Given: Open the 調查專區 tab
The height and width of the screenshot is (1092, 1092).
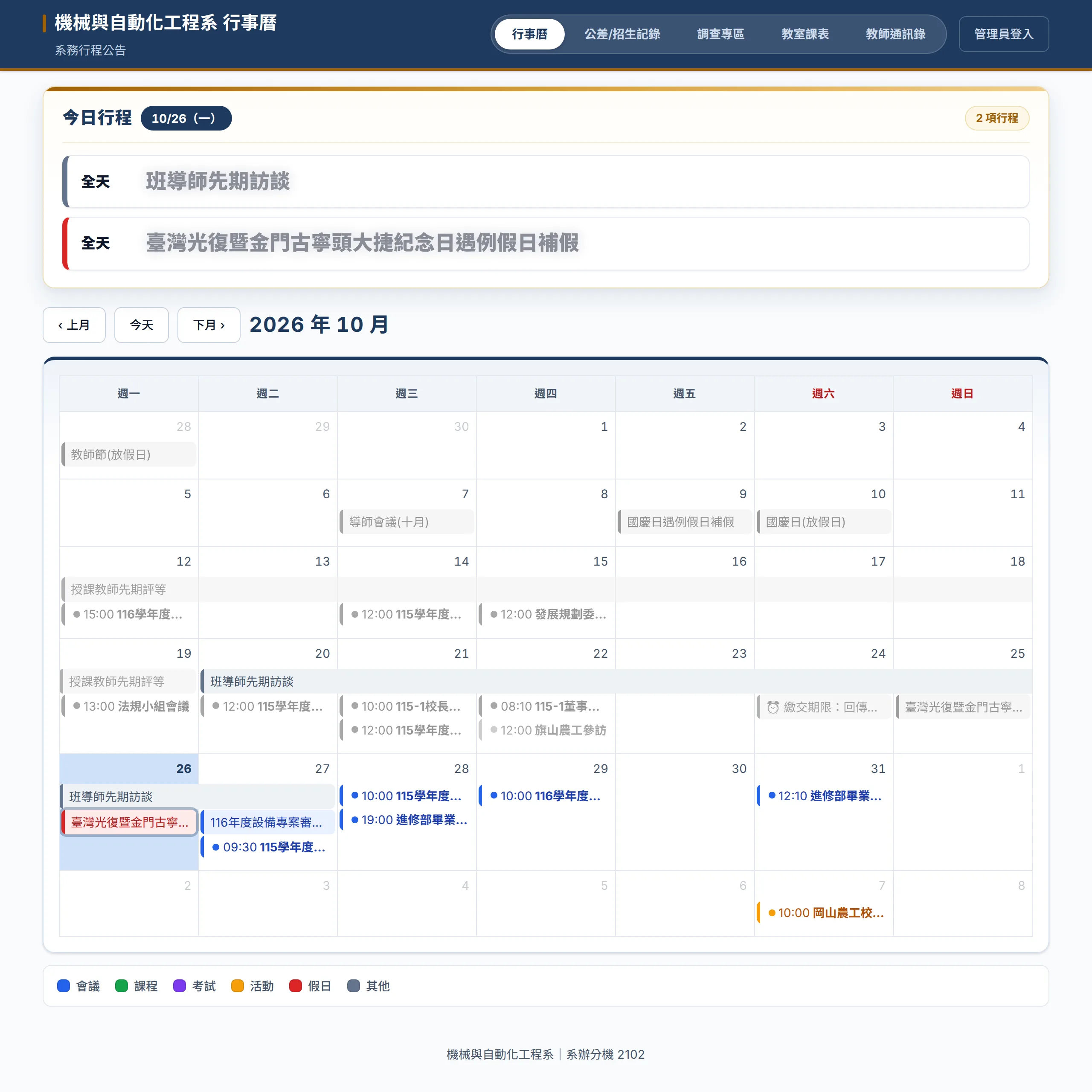Looking at the screenshot, I should pyautogui.click(x=720, y=34).
